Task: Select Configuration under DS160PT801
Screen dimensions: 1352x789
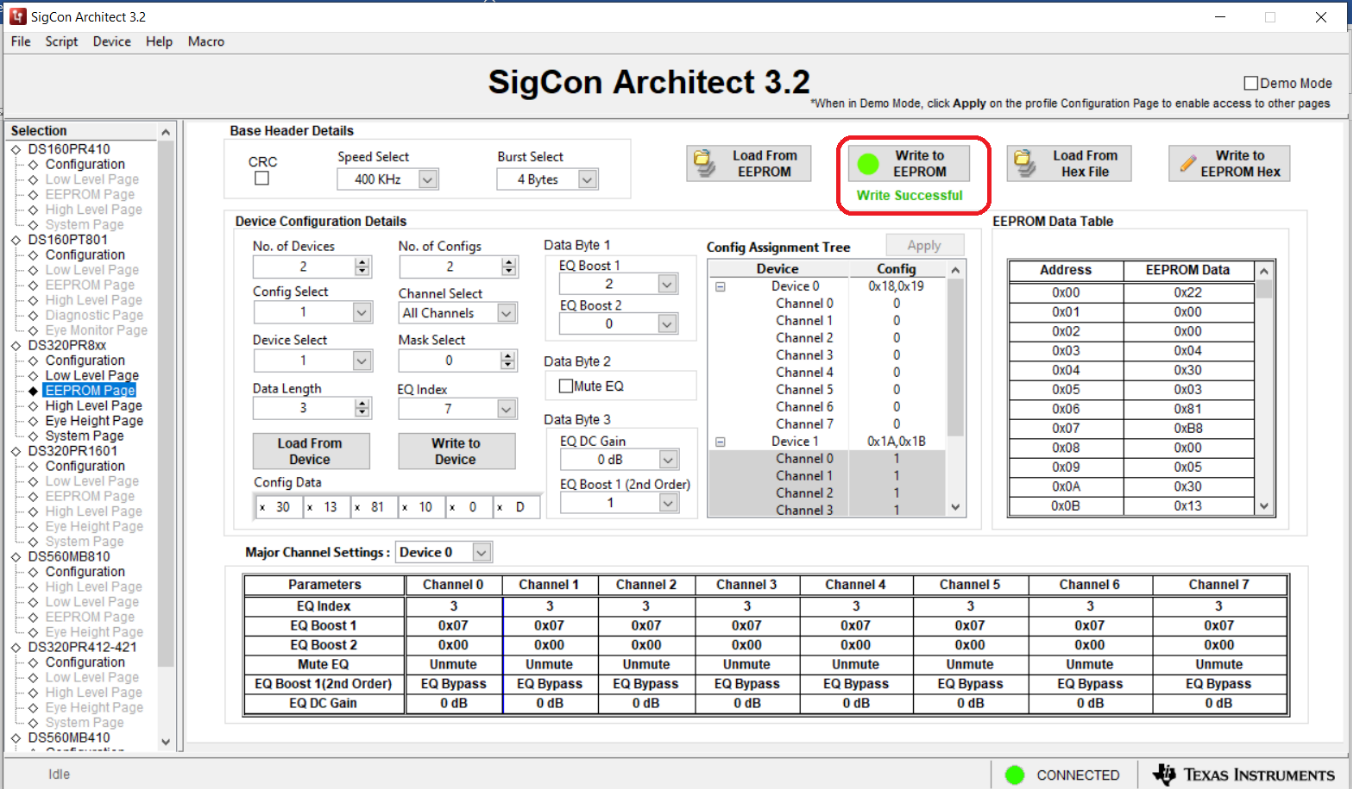Action: 85,255
